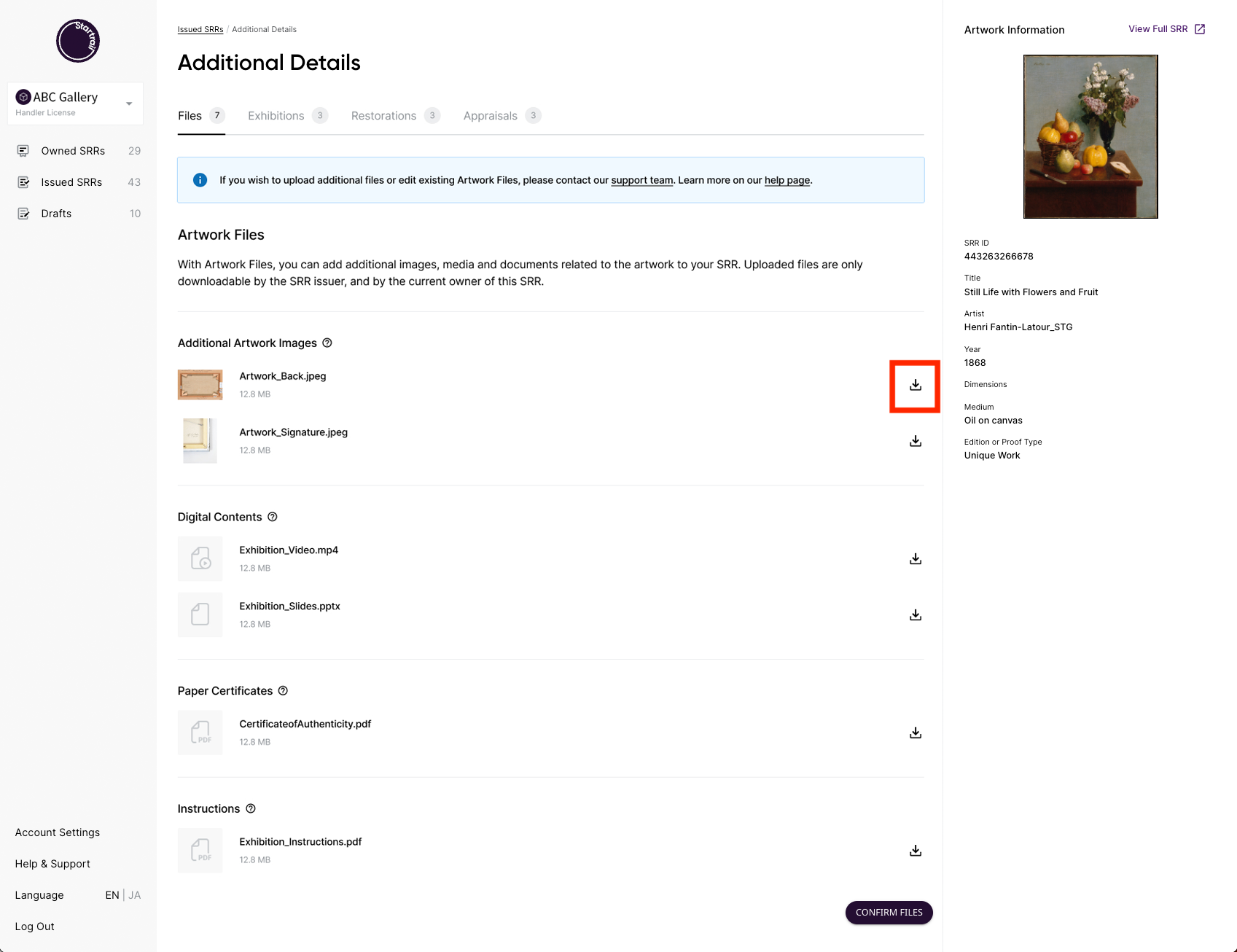
Task: Click the Startrail logo
Action: [x=78, y=41]
